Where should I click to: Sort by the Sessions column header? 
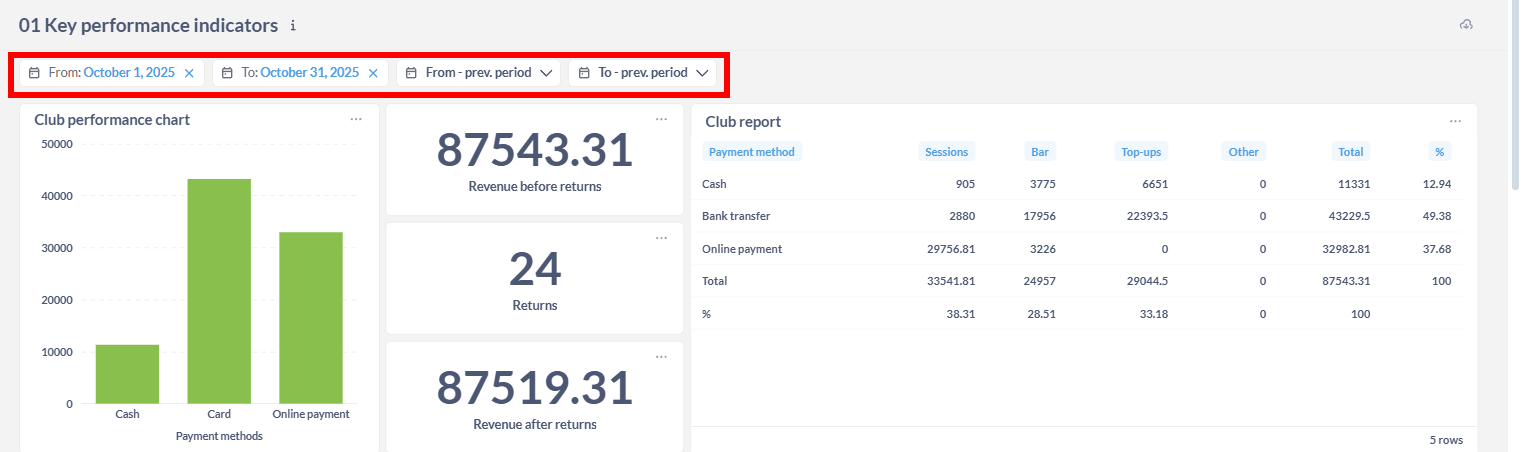[946, 152]
